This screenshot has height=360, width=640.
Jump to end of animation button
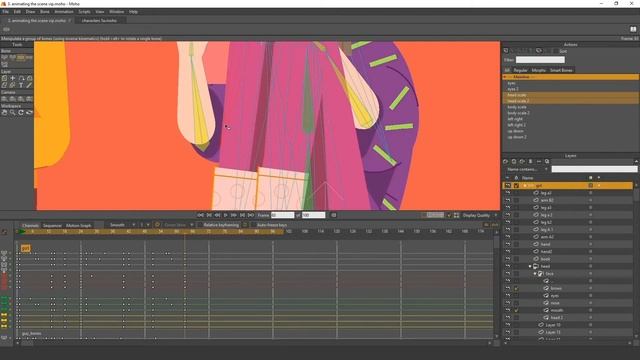tap(251, 215)
